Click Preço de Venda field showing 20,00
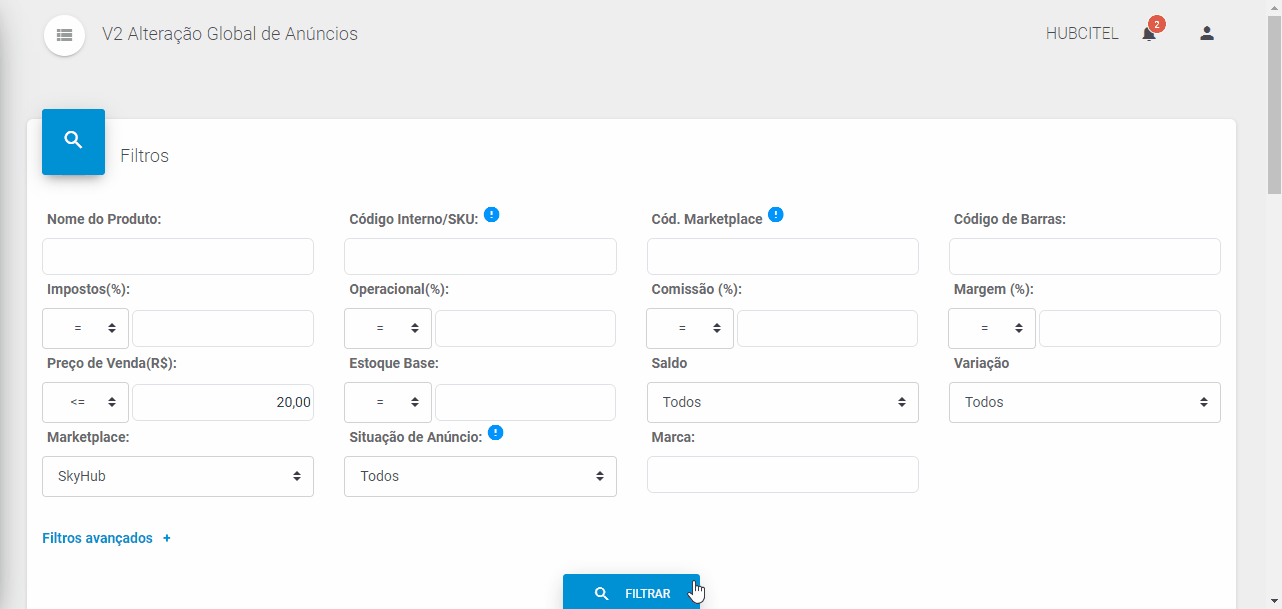 tap(223, 402)
